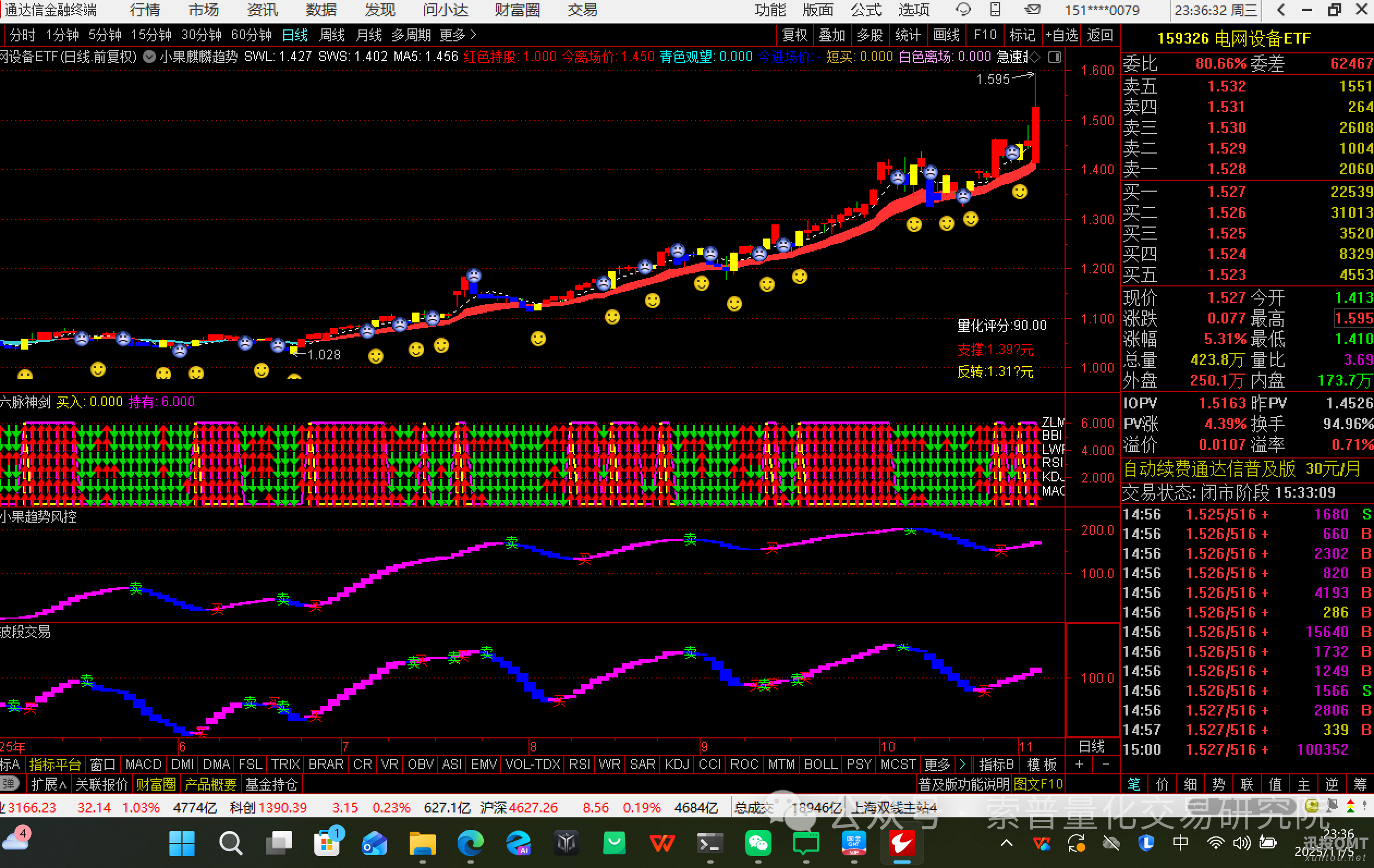
Task: Toggle 复权 price adjustment button
Action: (795, 35)
